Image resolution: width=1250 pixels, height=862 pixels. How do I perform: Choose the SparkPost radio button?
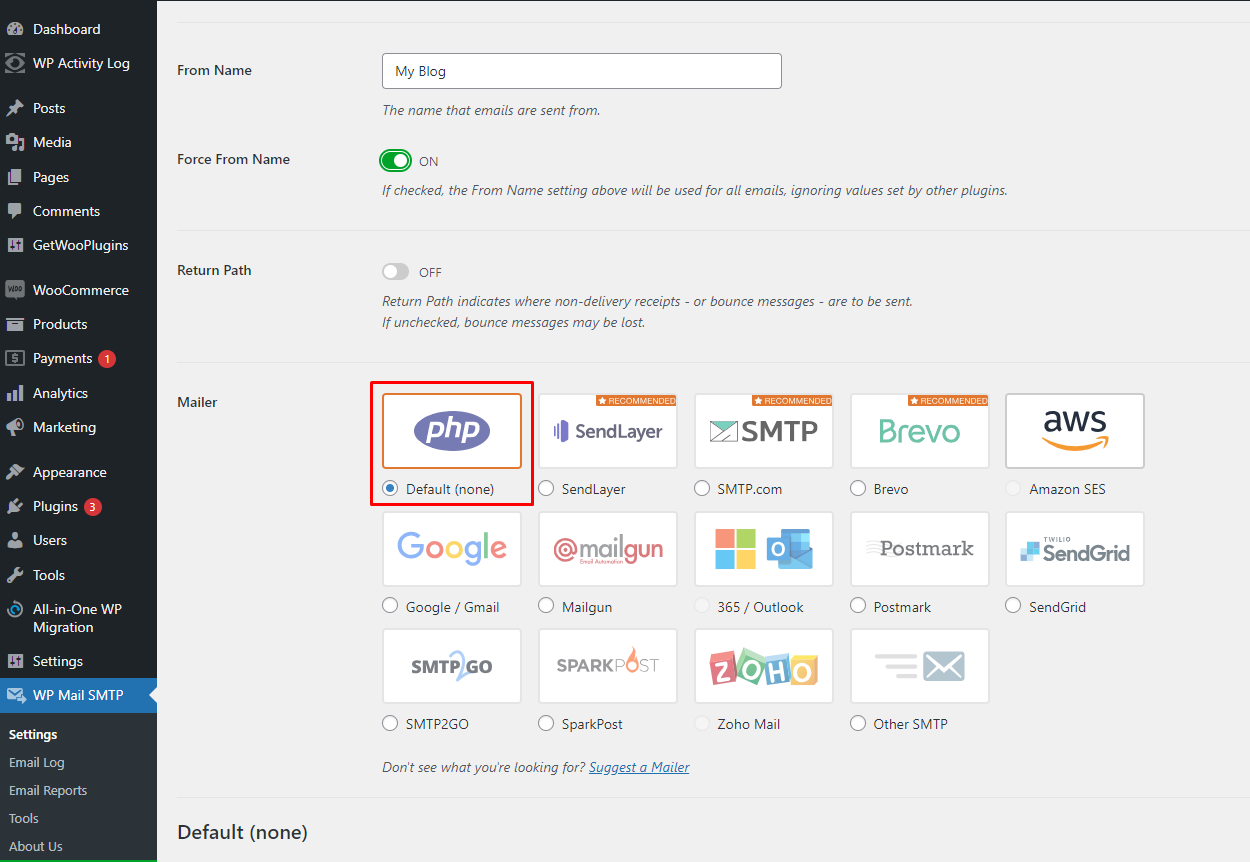(x=546, y=723)
